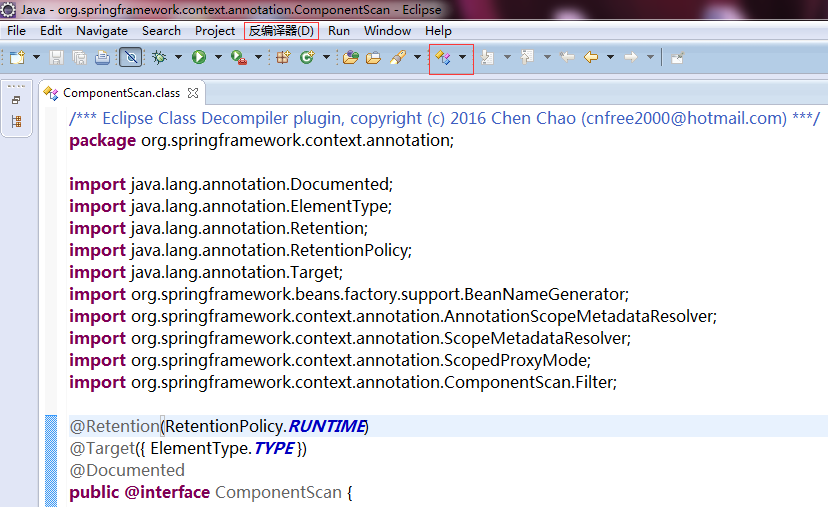Image resolution: width=828 pixels, height=507 pixels.
Task: Click the java.lang.annotation.Target import line
Action: [206, 273]
